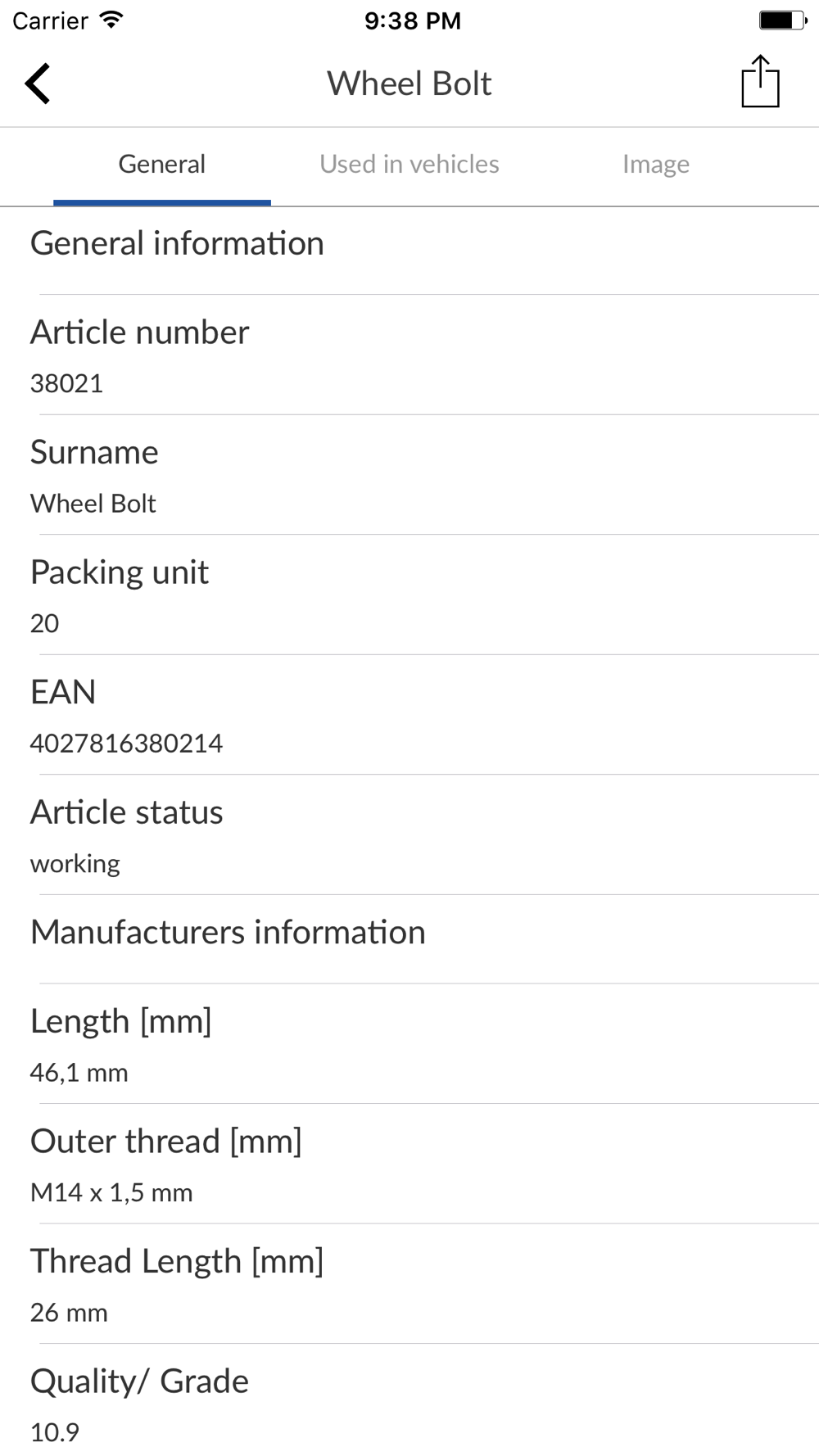The width and height of the screenshot is (819, 1456).
Task: Tap the Wi-Fi status icon
Action: click(x=111, y=20)
